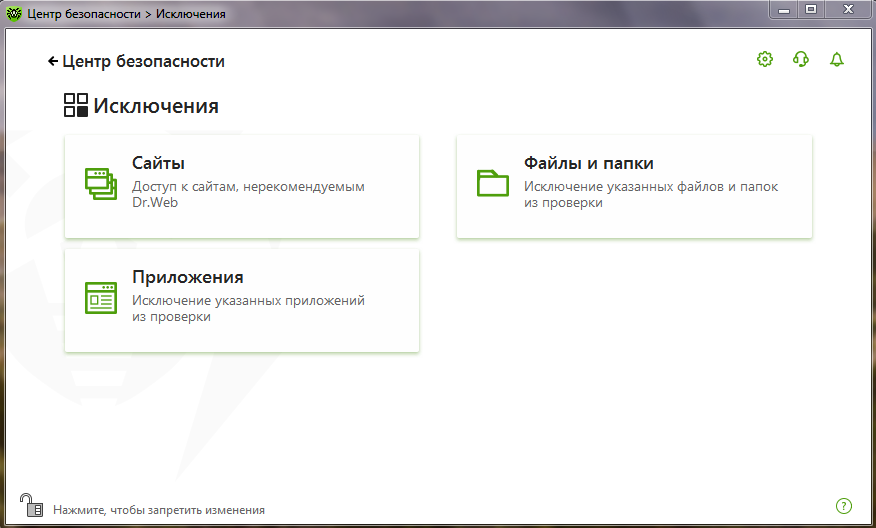876x528 pixels.
Task: Return to Центр безопасности via header link
Action: 143,62
